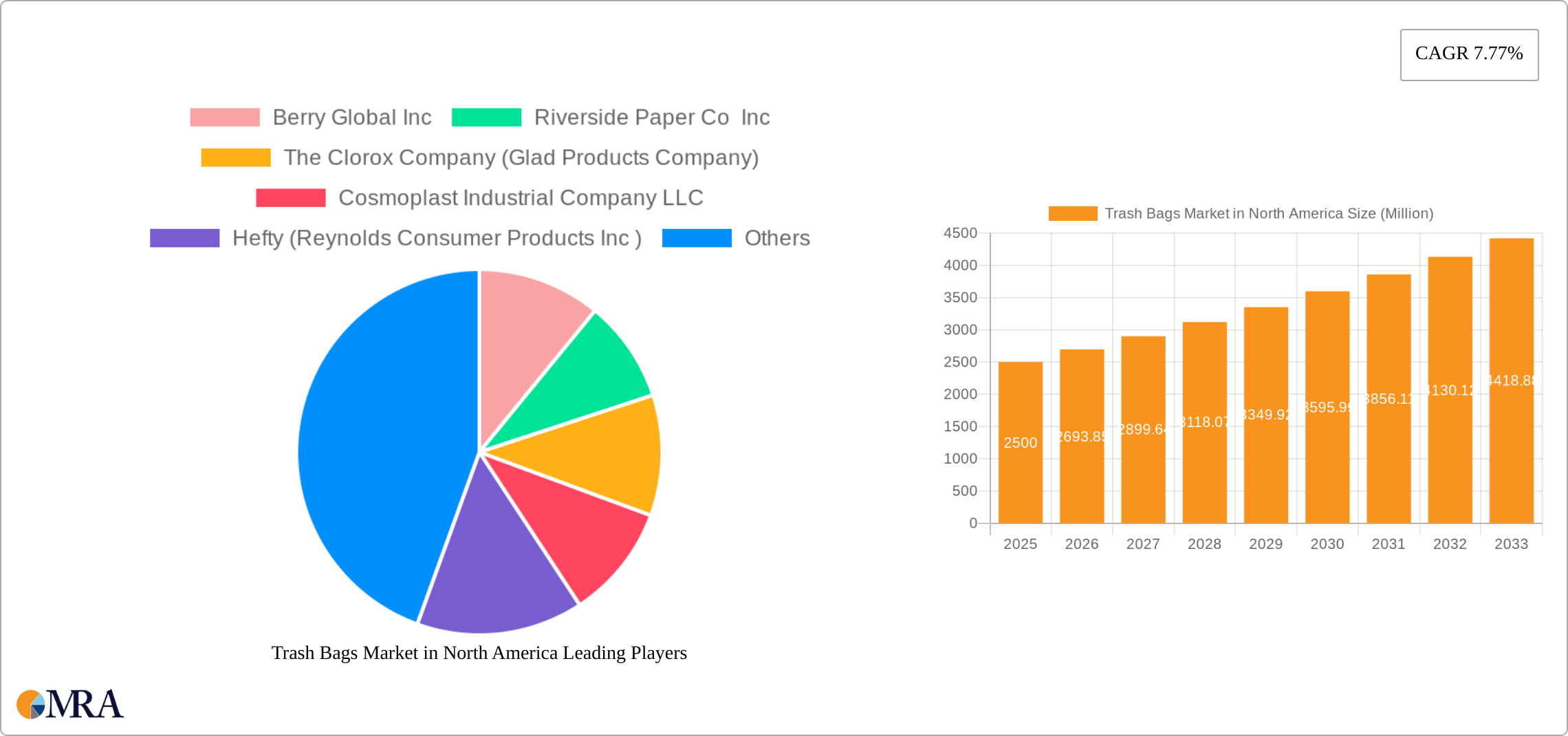The image size is (1568, 736).
Task: Click Cosmoplast Industrial Company red legend swatch
Action: coord(291,198)
